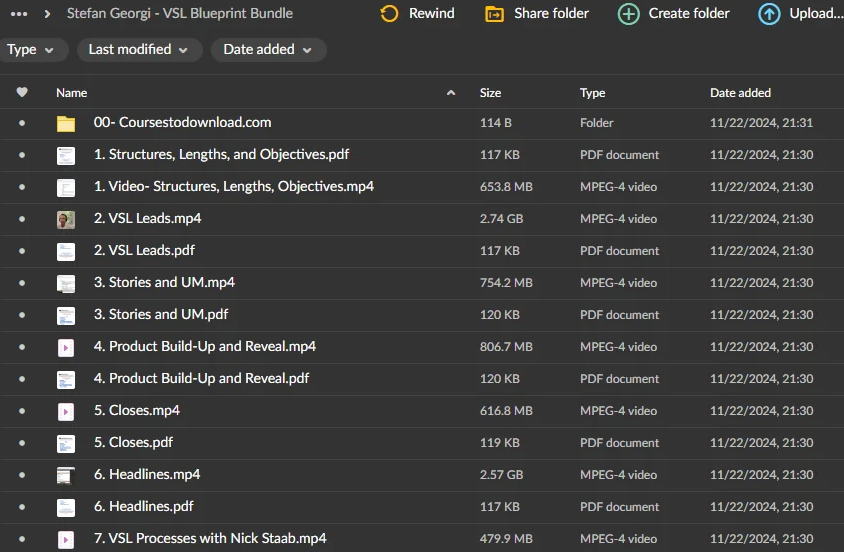Select 1. Video- Structures, Lengths, Objectives.mp4 file name
This screenshot has height=552, width=844.
pos(234,186)
